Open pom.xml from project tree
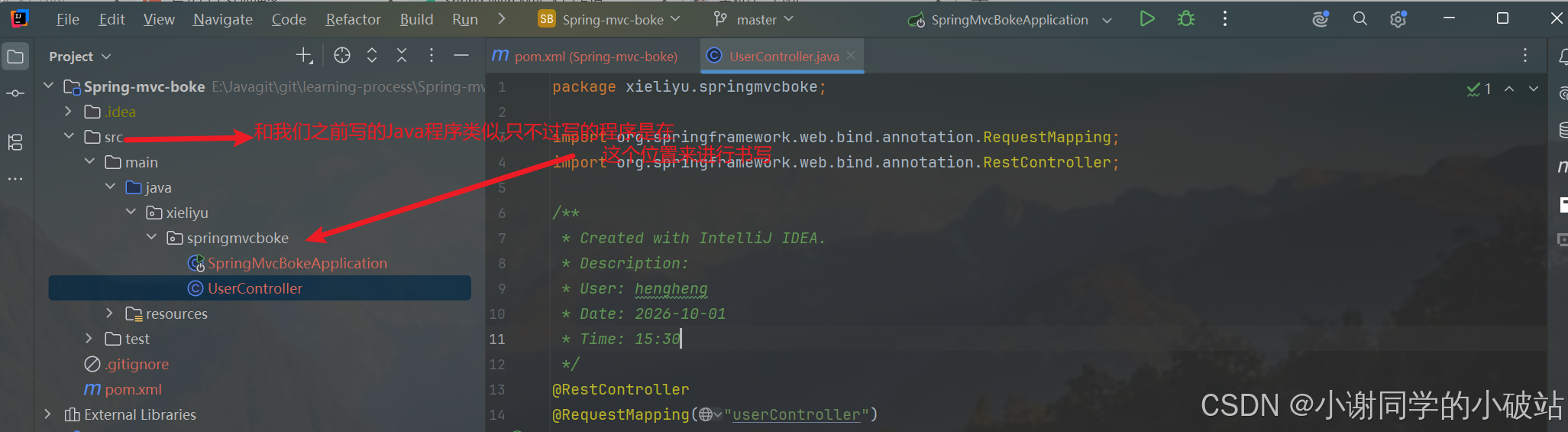Viewport: 1568px width, 432px height. (x=133, y=389)
